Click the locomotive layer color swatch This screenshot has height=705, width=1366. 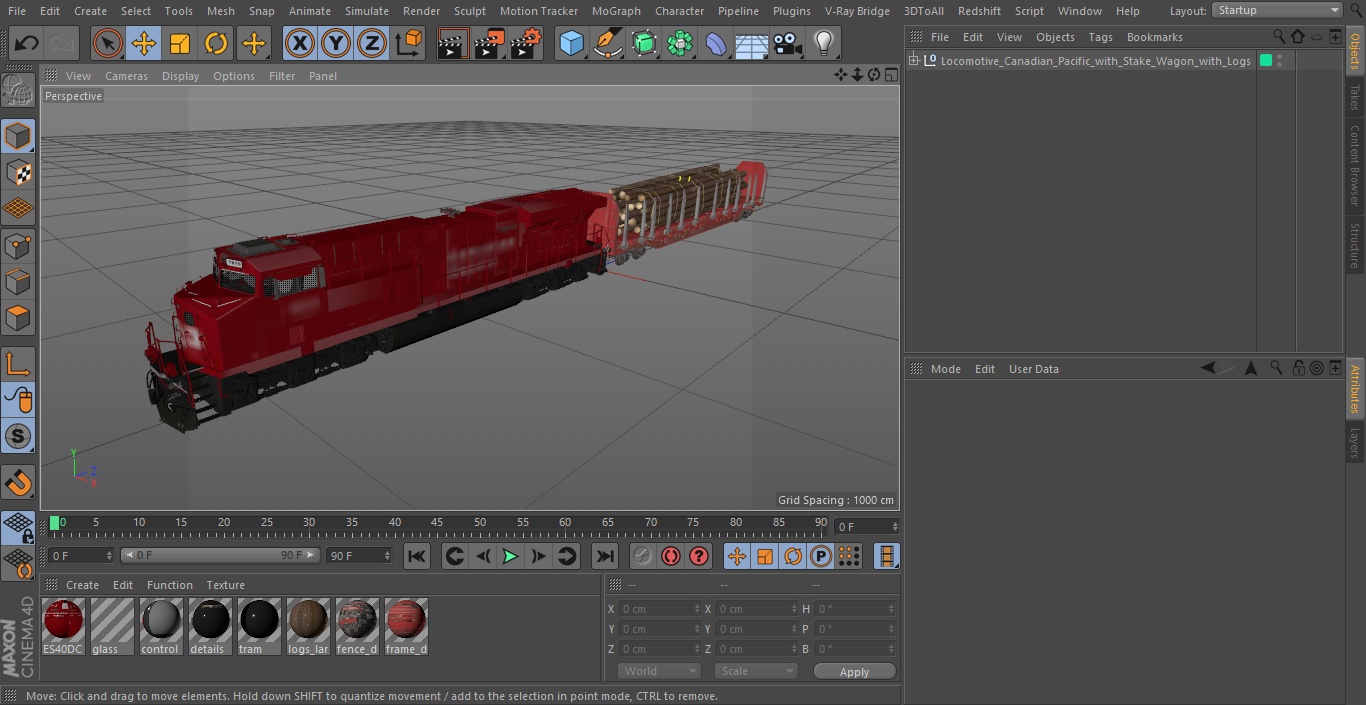1265,61
